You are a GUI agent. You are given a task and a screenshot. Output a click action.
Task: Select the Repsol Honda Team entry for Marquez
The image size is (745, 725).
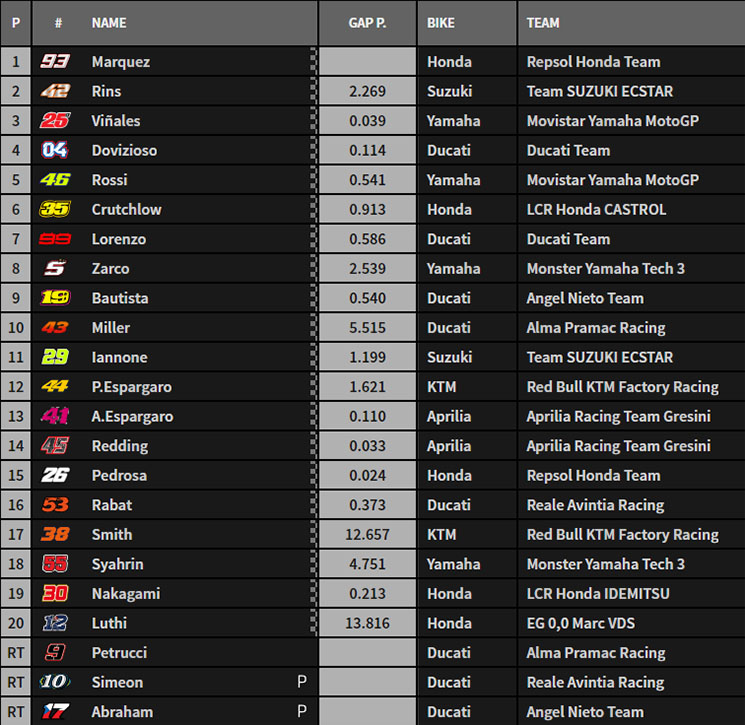click(593, 62)
